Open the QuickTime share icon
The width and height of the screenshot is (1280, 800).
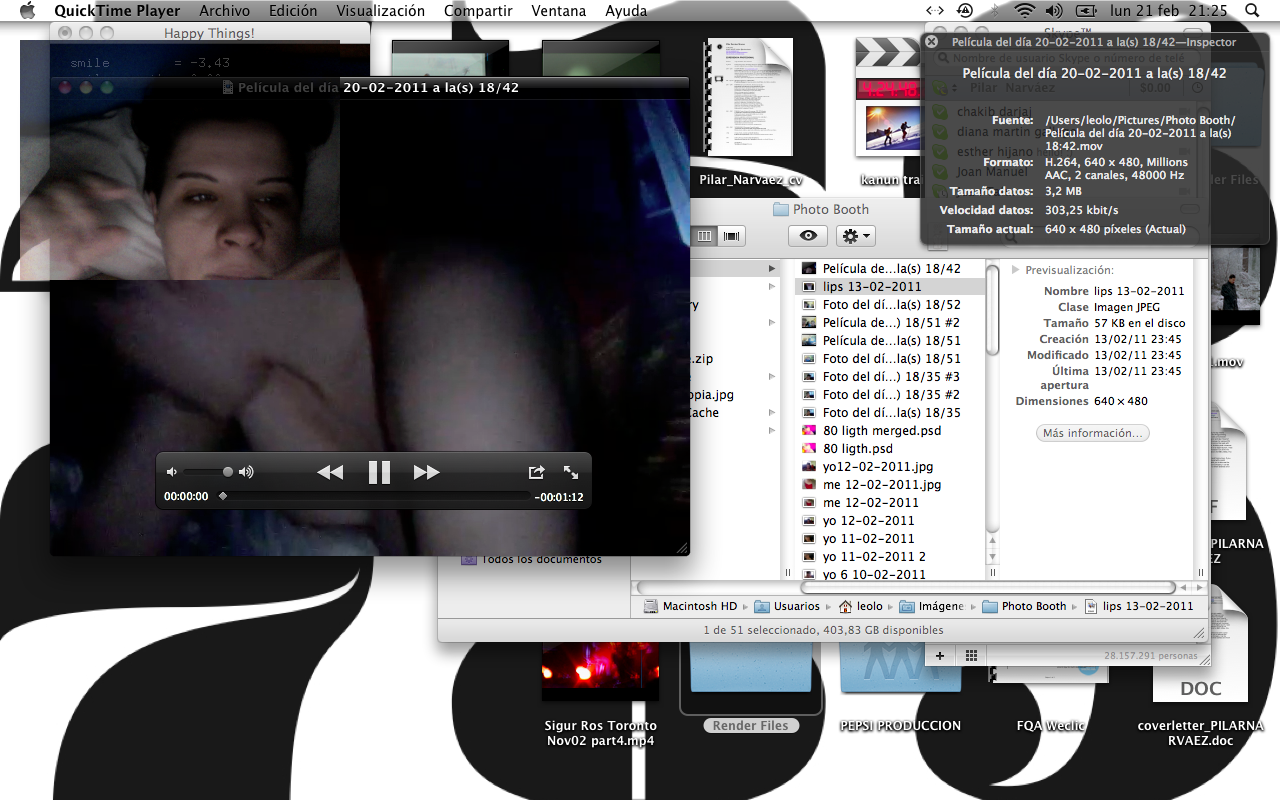pos(536,472)
